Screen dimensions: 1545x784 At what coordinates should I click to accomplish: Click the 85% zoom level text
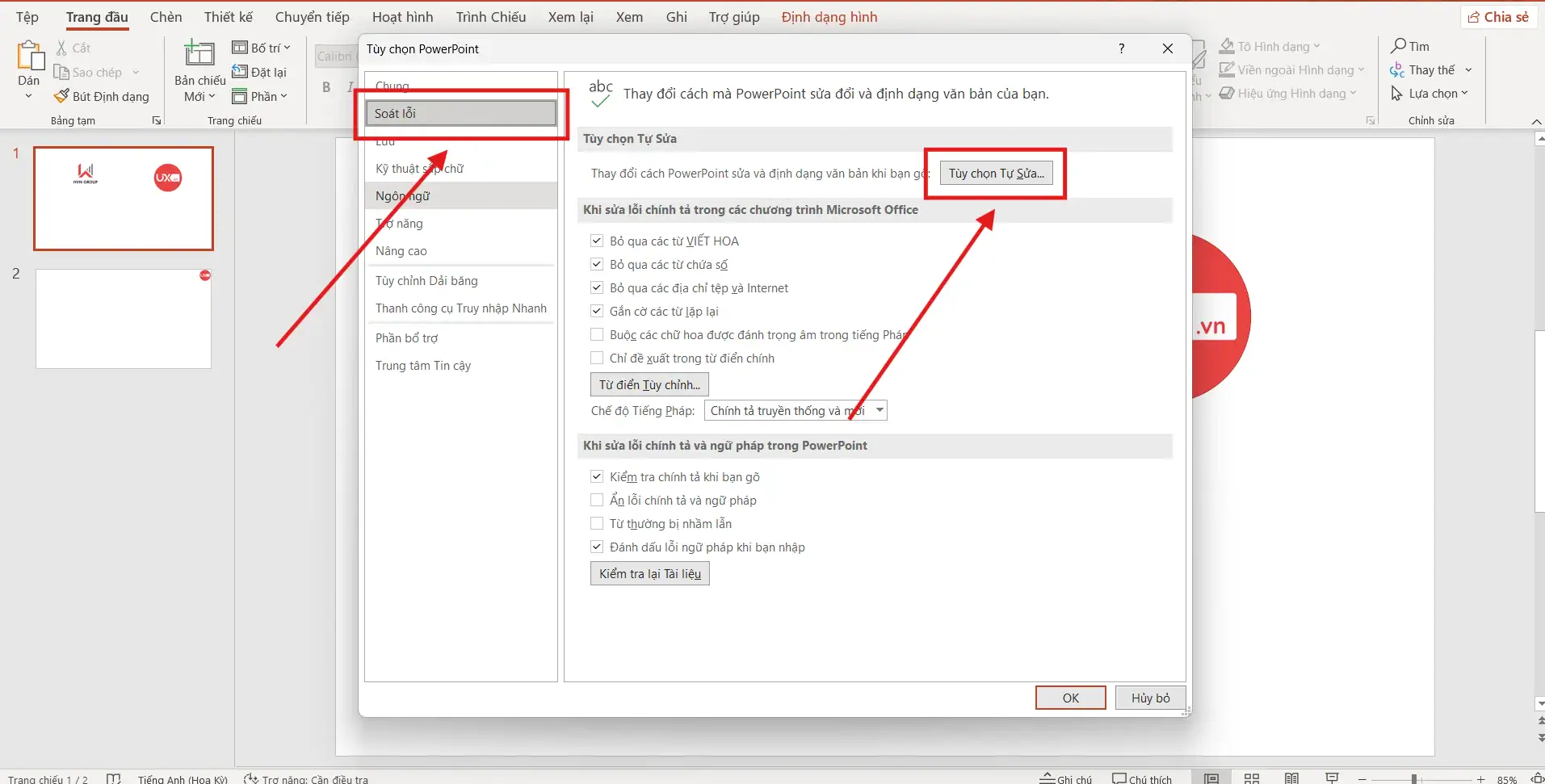pyautogui.click(x=1507, y=779)
